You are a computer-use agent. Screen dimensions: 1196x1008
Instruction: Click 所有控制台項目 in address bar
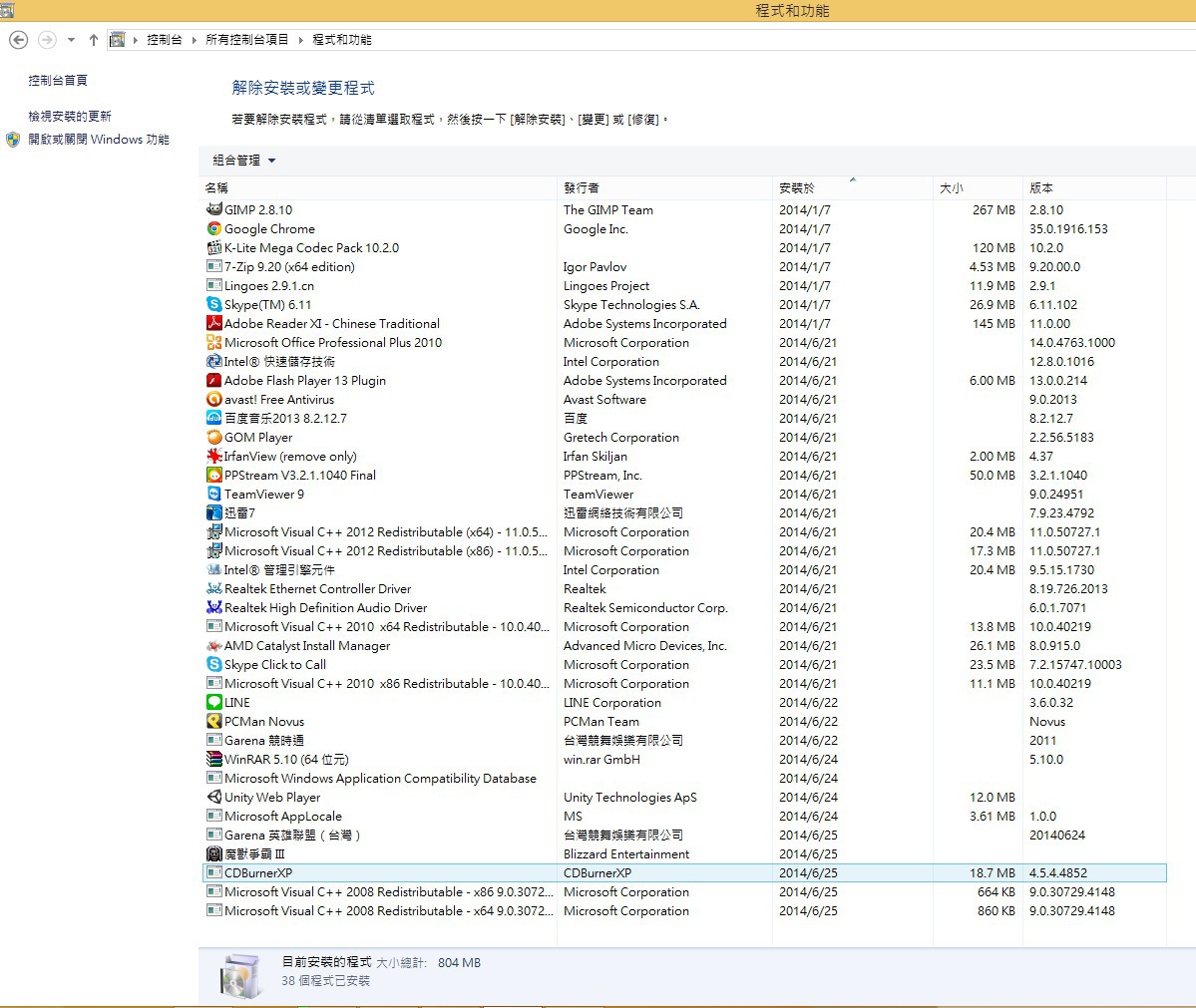point(247,40)
